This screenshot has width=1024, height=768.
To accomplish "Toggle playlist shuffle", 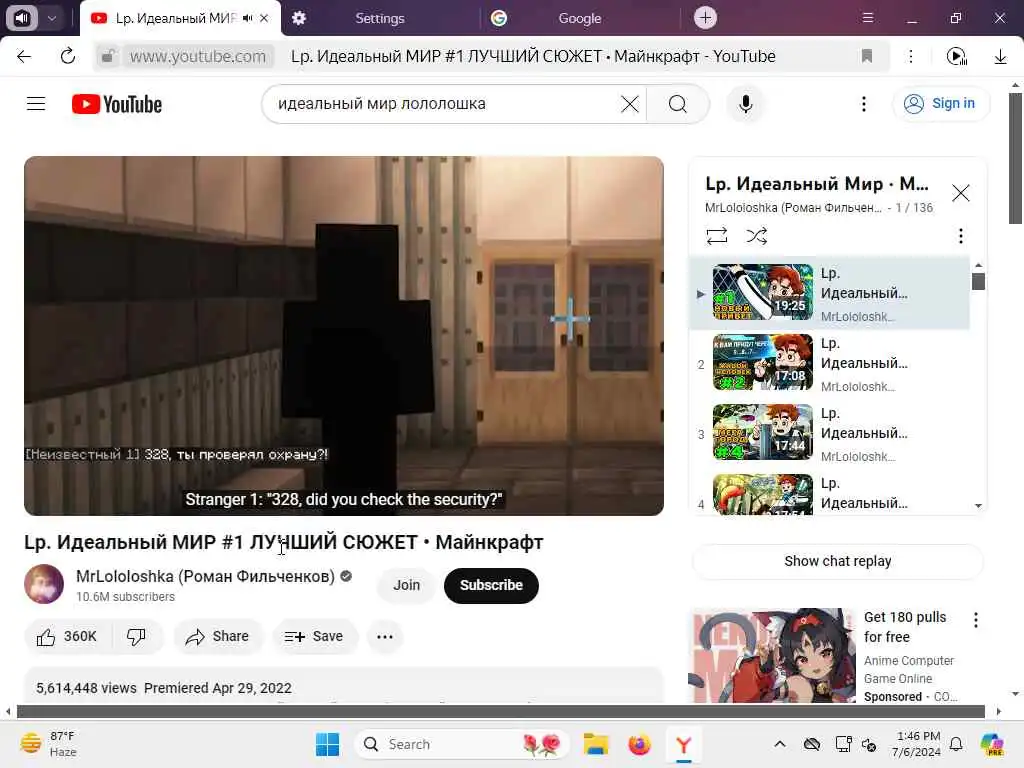I will click(x=756, y=235).
